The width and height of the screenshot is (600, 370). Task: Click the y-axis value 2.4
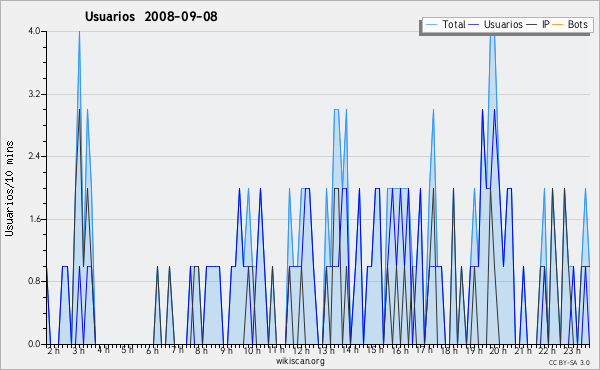click(x=34, y=156)
